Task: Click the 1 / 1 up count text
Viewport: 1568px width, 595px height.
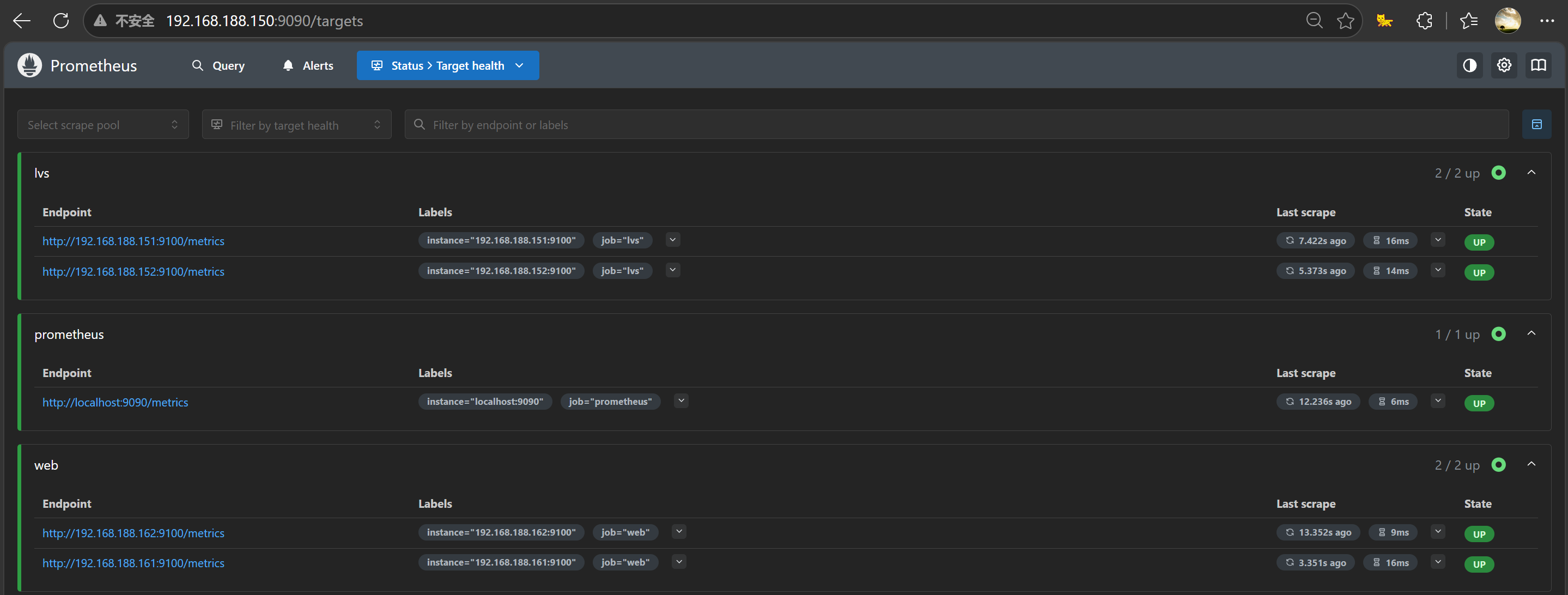Action: [x=1457, y=335]
